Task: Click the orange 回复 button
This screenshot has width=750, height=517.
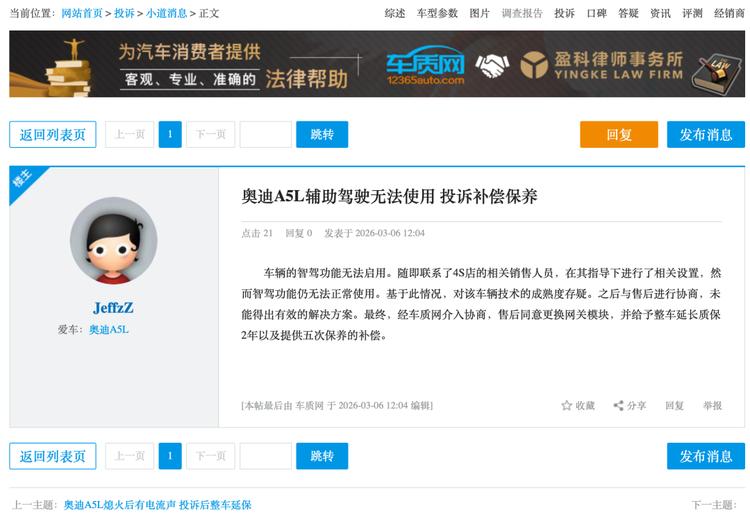Action: pos(618,134)
